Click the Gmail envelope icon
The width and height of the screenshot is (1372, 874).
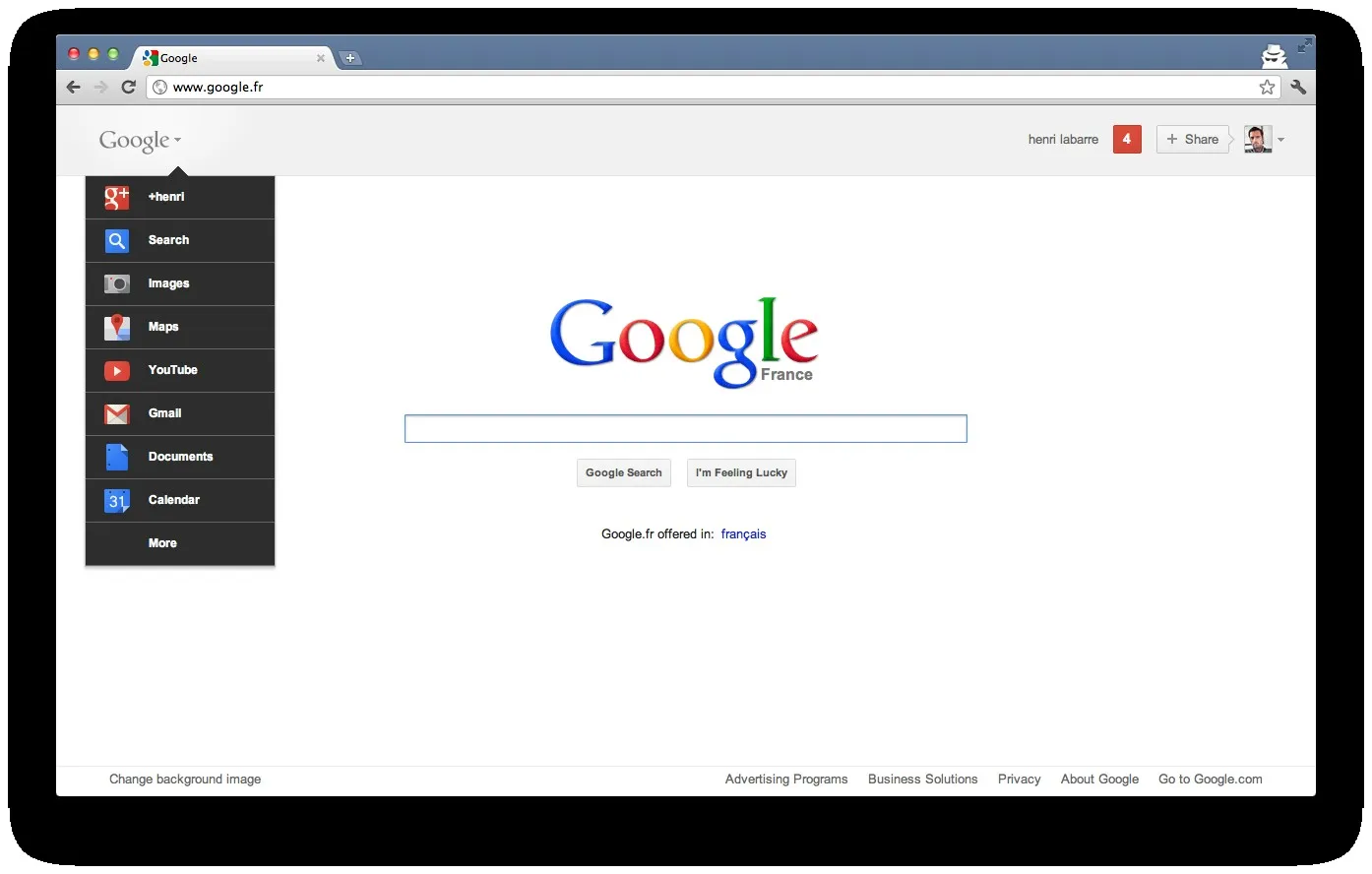pyautogui.click(x=117, y=414)
